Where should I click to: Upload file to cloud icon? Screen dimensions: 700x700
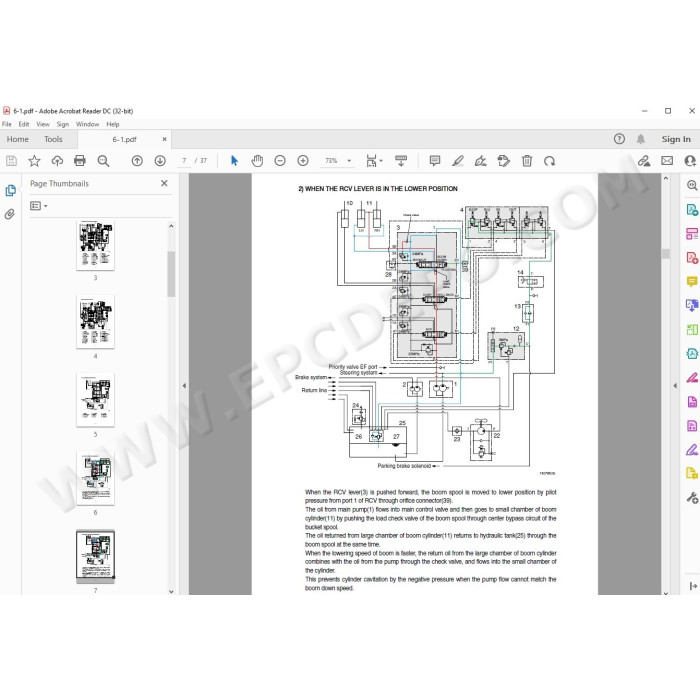[x=57, y=161]
